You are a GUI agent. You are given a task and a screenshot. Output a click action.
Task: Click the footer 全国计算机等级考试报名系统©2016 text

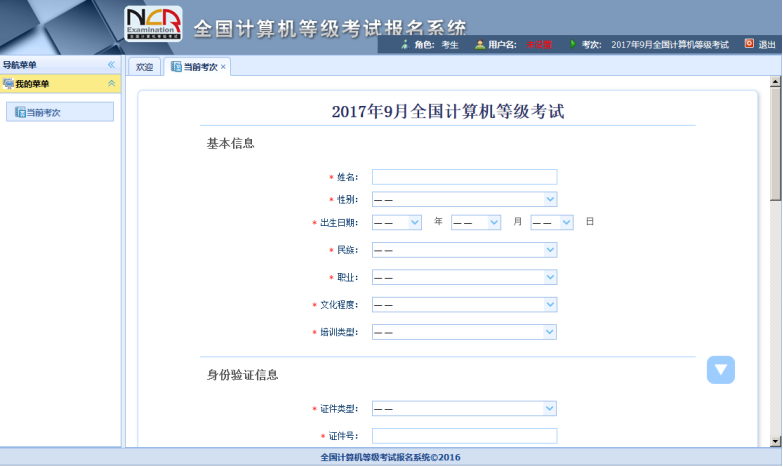391,457
